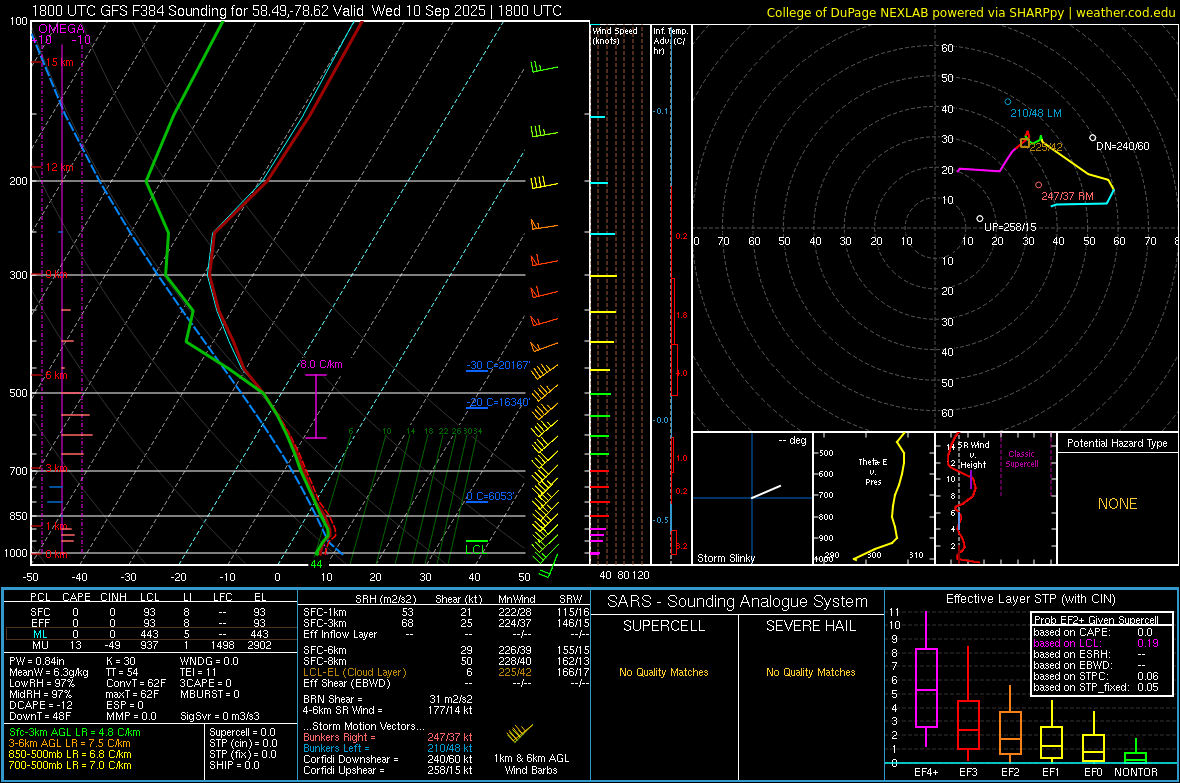
Task: Click the 'UP=258/15' hodograph label
Action: [1010, 227]
